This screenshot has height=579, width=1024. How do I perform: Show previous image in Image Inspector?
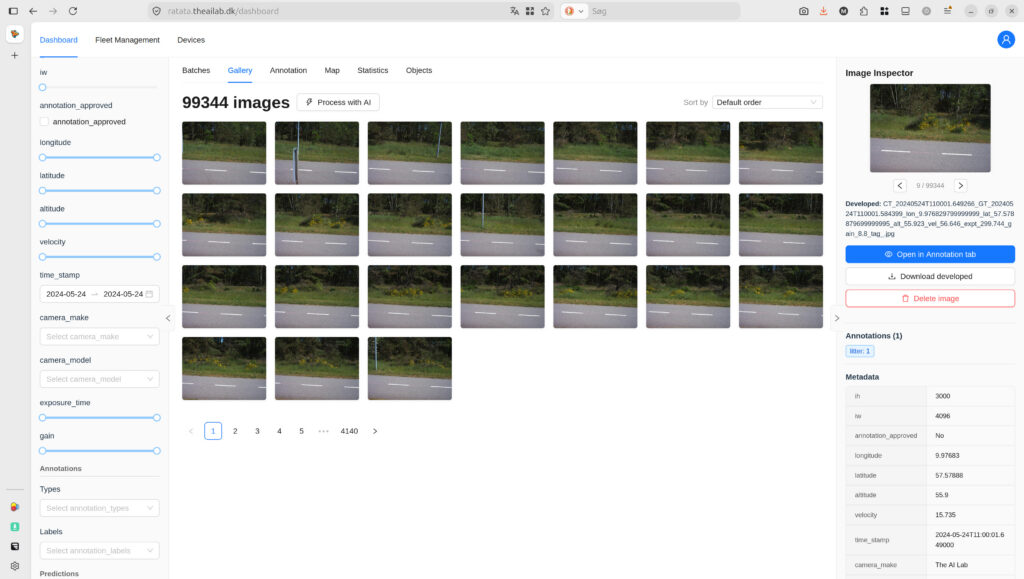click(900, 185)
